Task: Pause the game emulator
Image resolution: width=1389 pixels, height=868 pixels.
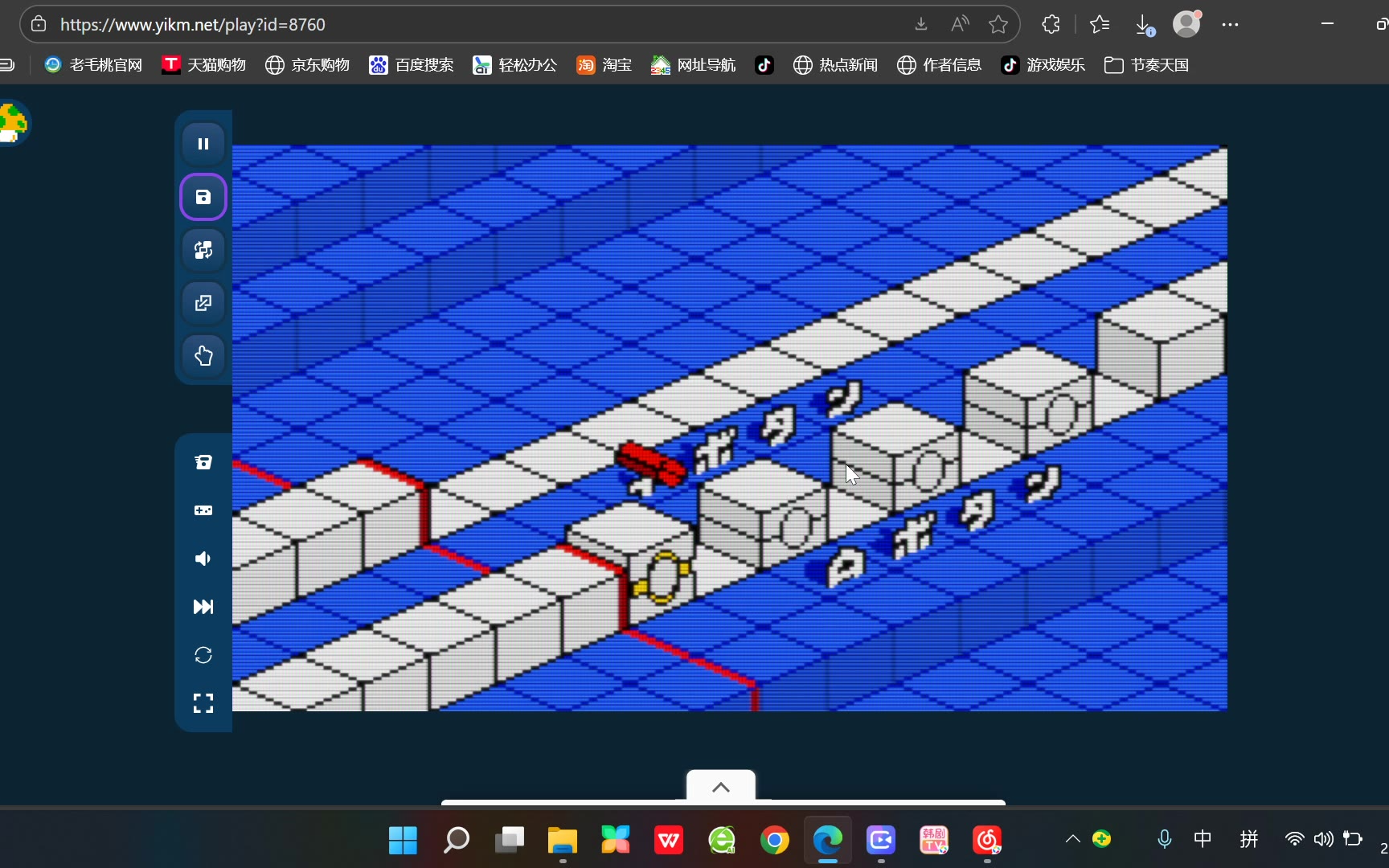Action: pos(203,144)
